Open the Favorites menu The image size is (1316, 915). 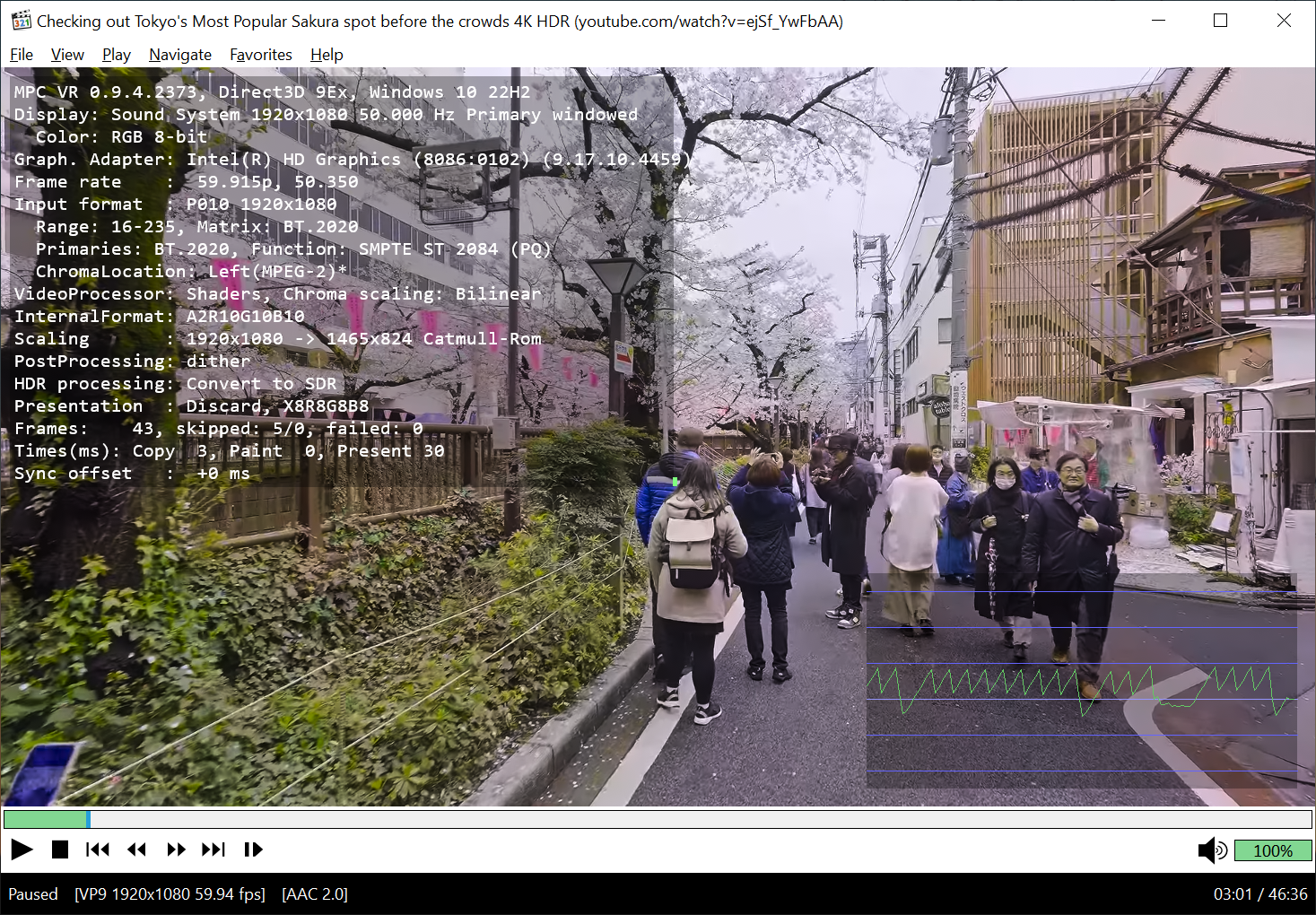point(261,55)
